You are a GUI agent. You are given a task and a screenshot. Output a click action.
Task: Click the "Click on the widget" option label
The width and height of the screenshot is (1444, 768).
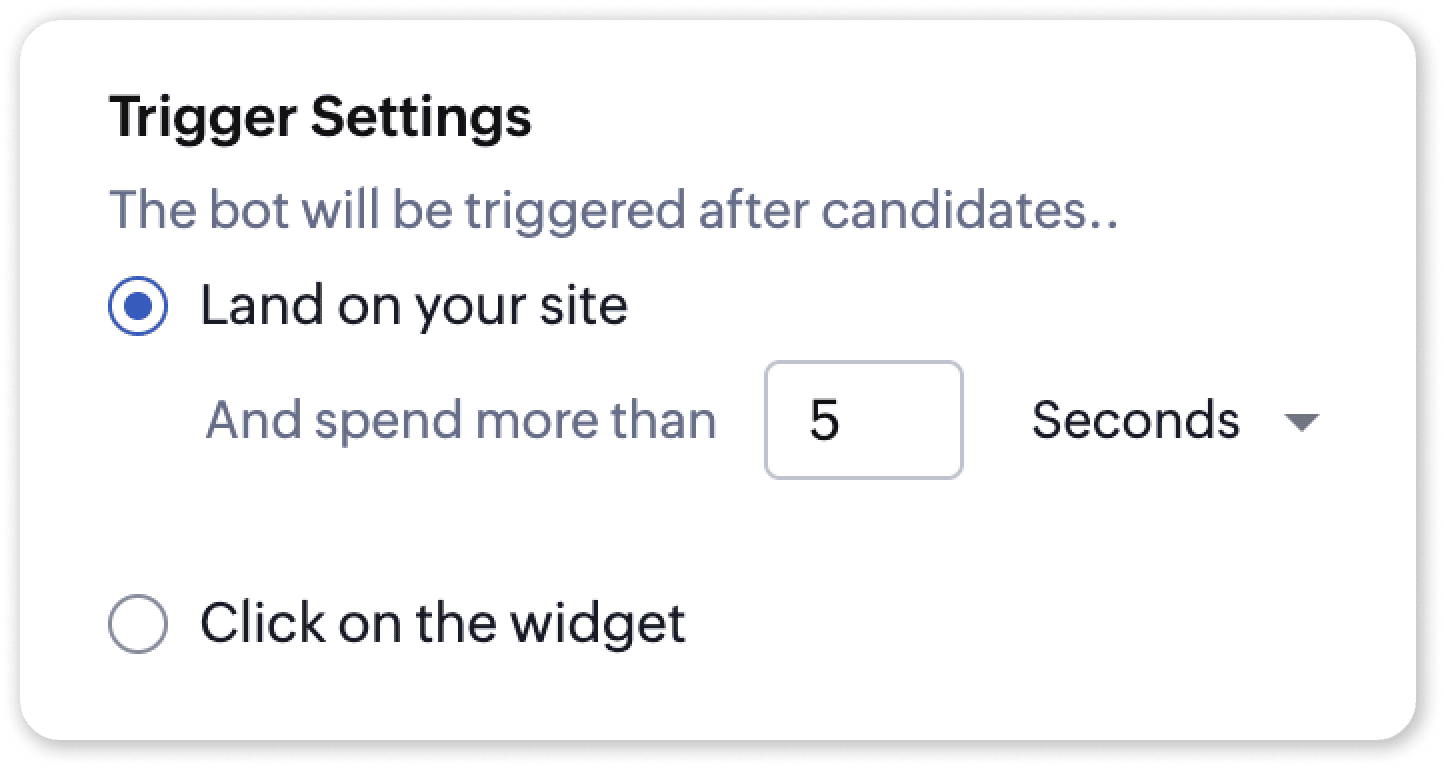click(x=442, y=623)
